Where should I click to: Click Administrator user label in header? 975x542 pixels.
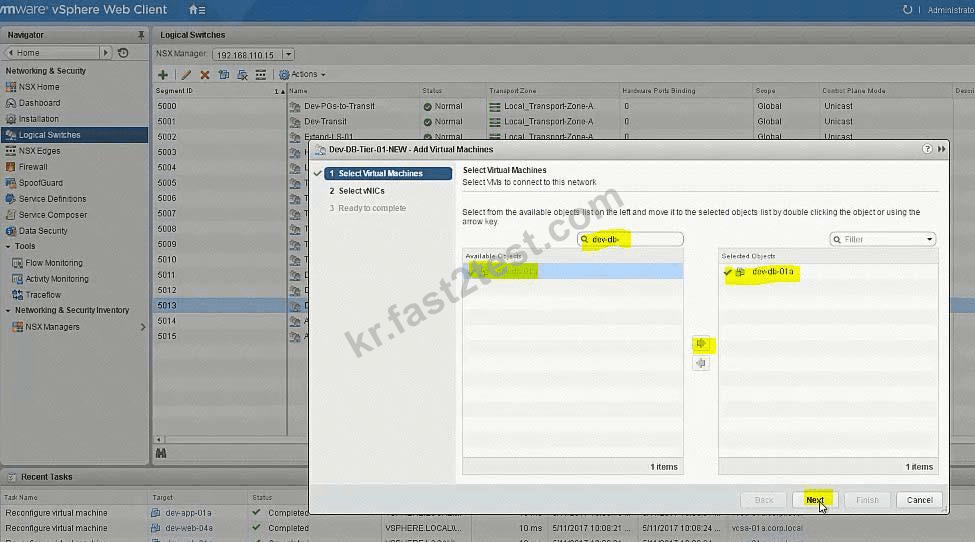(950, 10)
